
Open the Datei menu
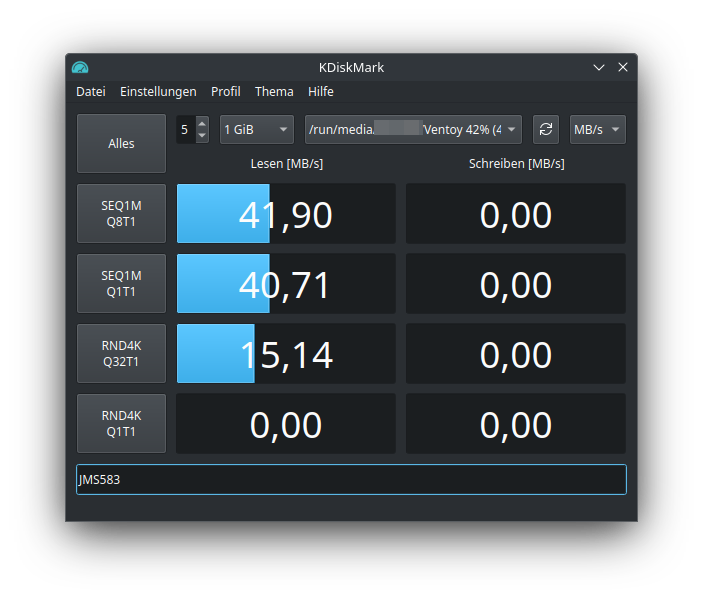point(91,91)
